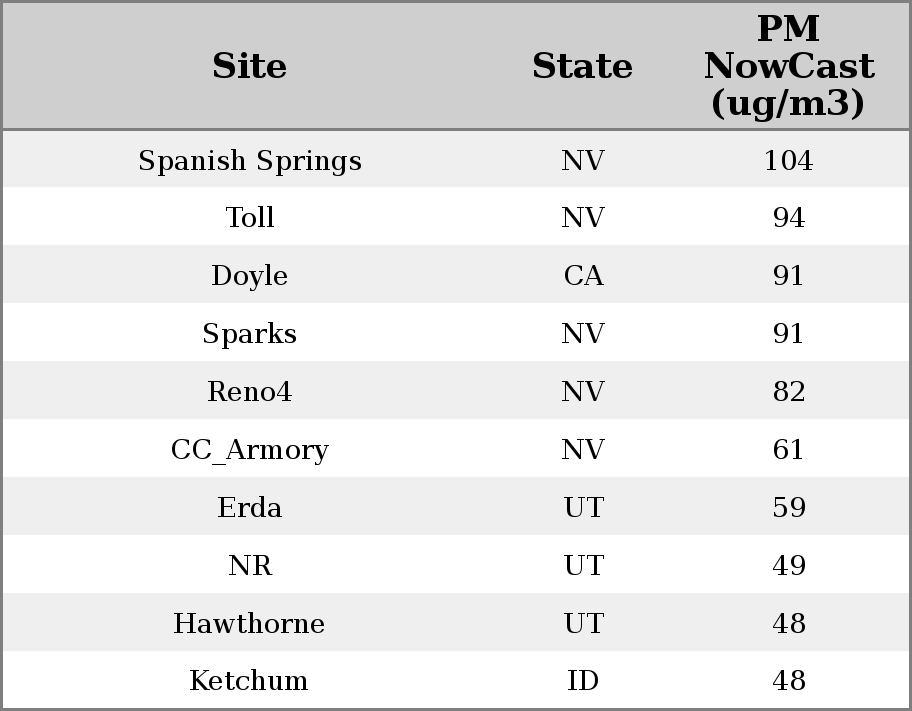Click the 82 PM value for Reno4
The image size is (912, 711).
pos(788,392)
